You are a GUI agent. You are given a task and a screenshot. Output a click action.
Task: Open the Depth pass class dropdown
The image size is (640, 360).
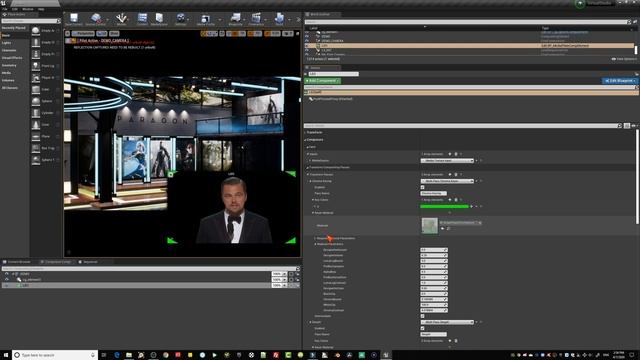[x=447, y=322]
